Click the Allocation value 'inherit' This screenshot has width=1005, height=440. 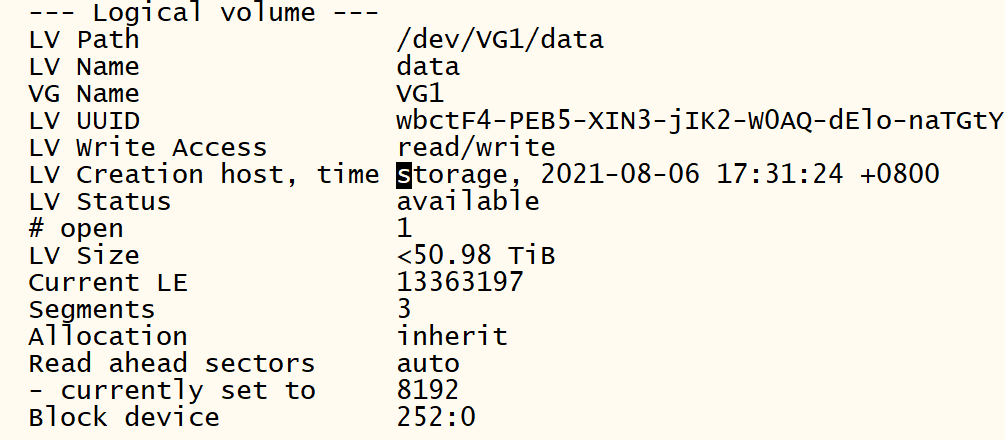pyautogui.click(x=452, y=337)
